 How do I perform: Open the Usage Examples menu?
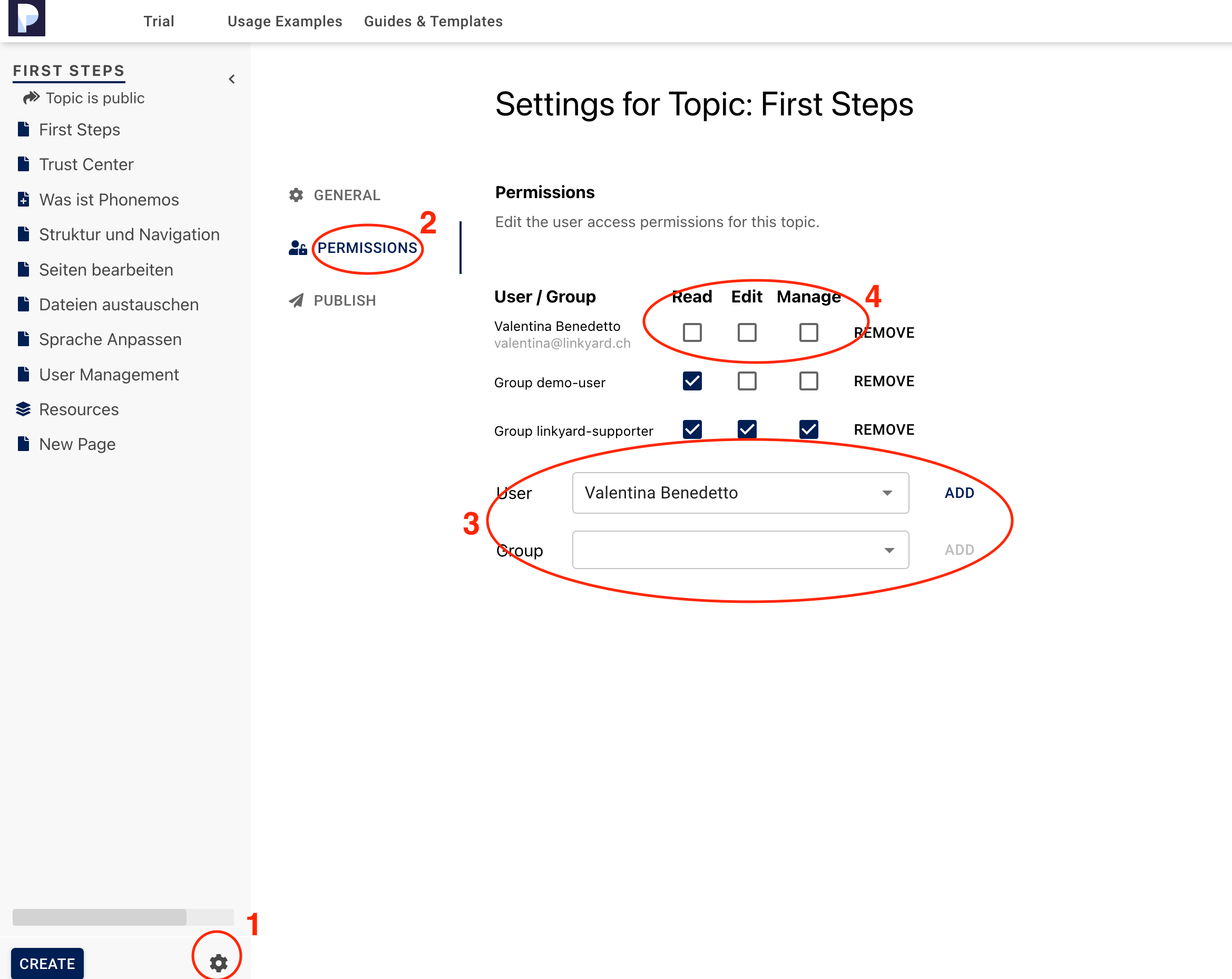[x=285, y=21]
